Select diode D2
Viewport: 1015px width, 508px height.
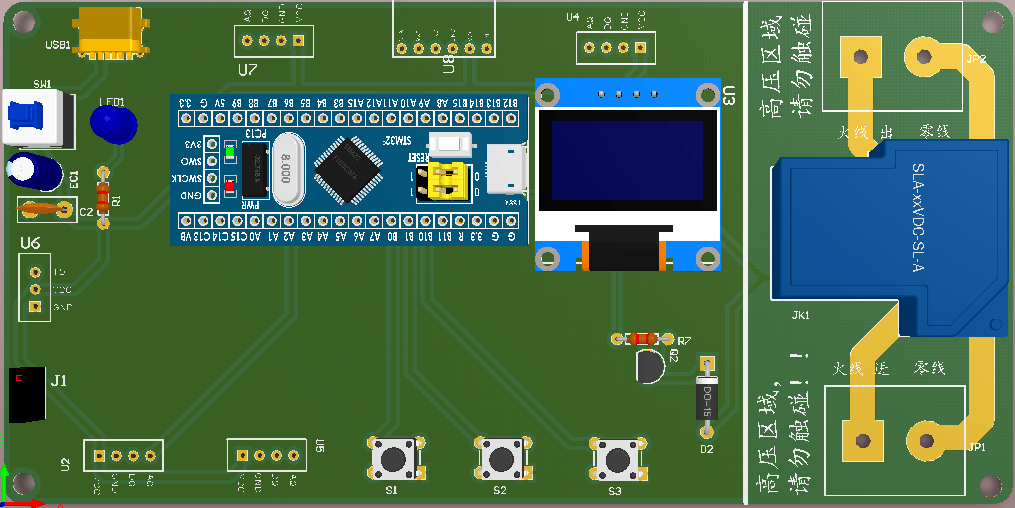[707, 396]
